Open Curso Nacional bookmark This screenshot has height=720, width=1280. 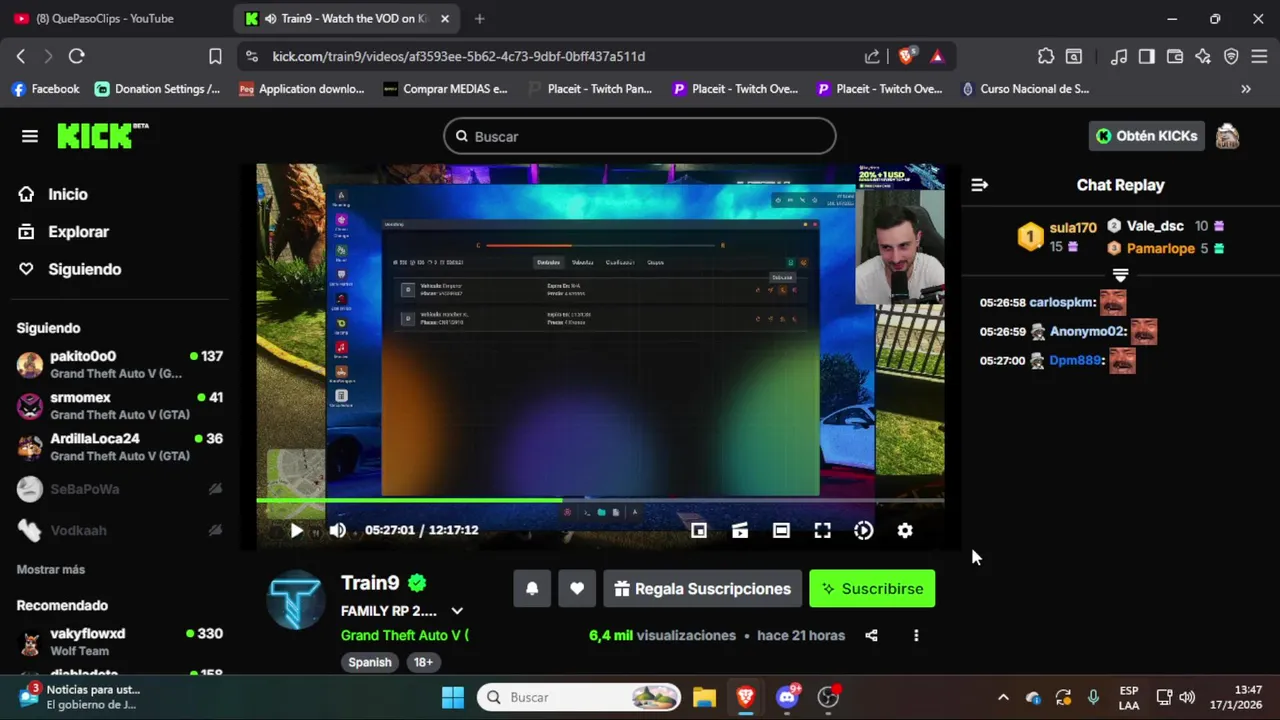[1025, 89]
